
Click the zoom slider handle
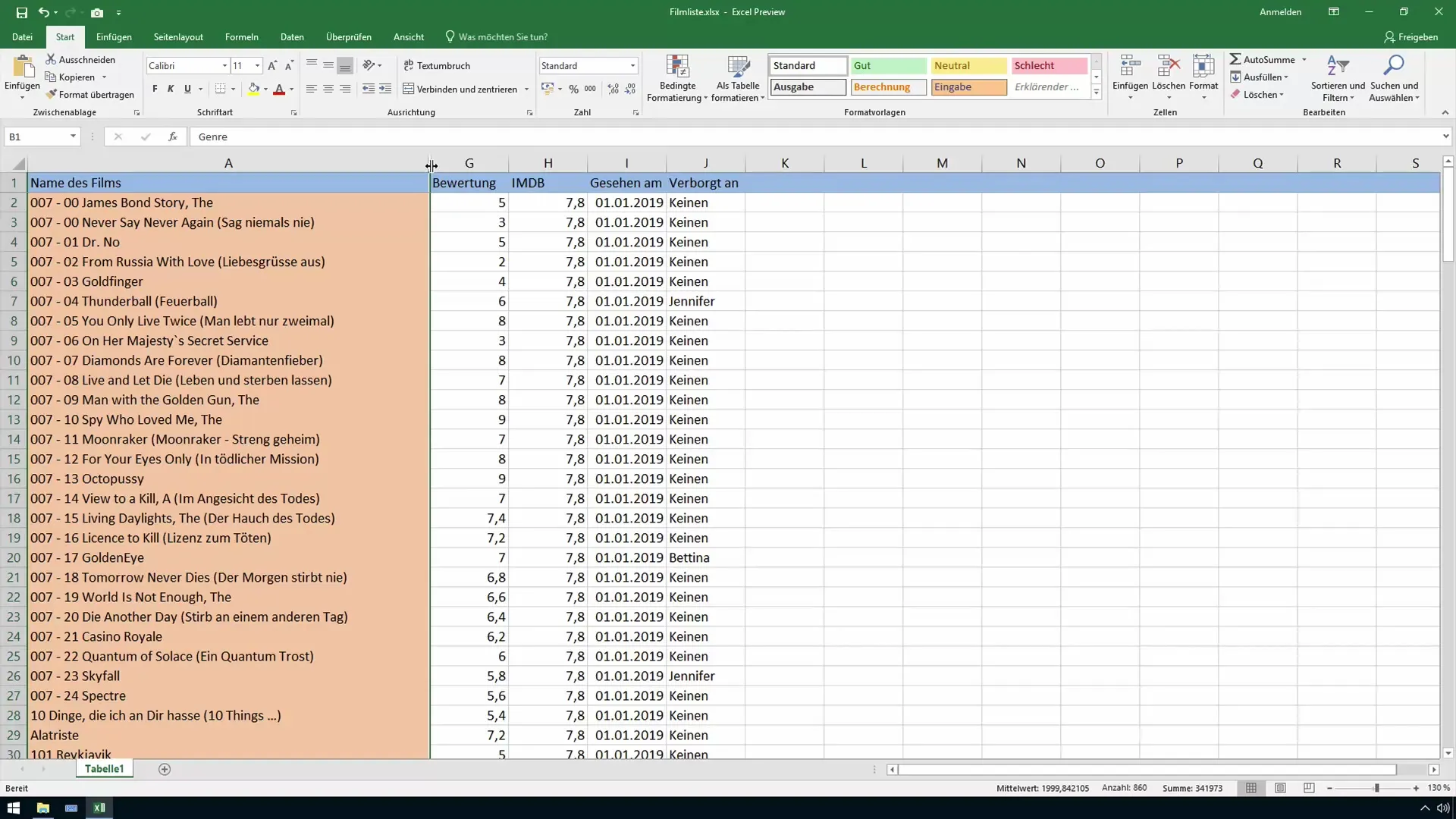pyautogui.click(x=1376, y=788)
